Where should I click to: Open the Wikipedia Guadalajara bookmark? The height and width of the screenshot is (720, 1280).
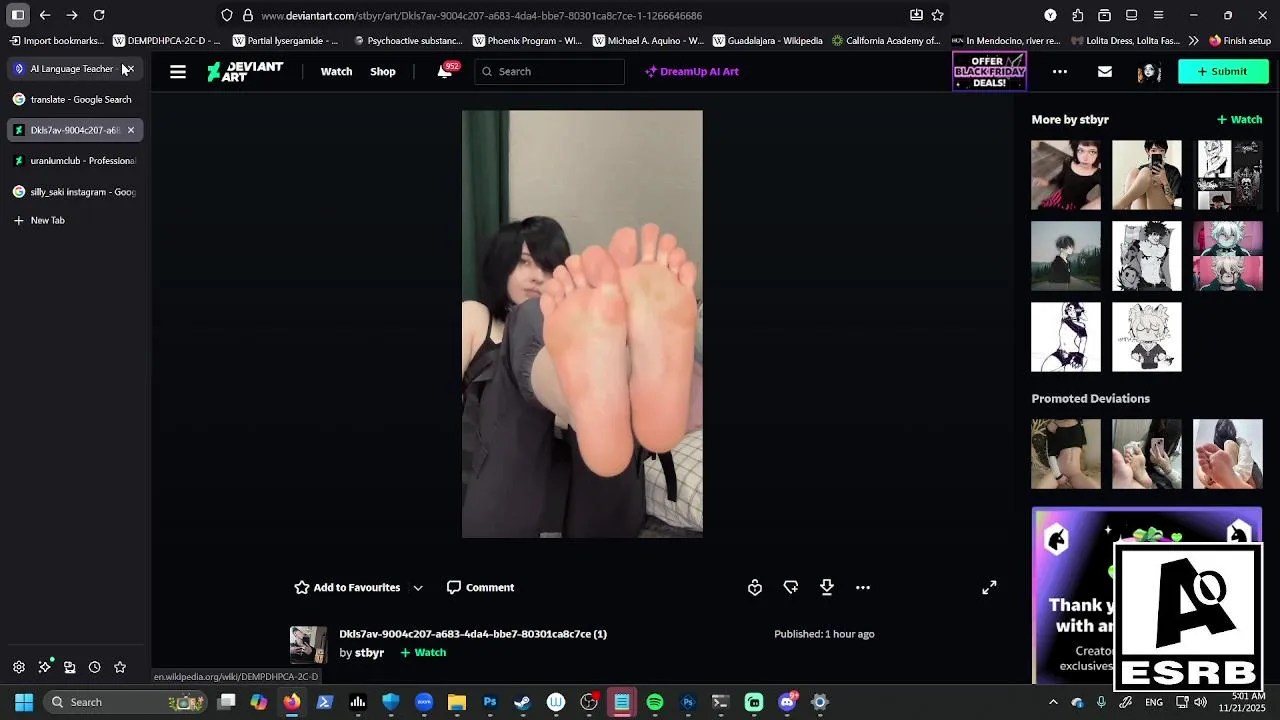pos(768,41)
